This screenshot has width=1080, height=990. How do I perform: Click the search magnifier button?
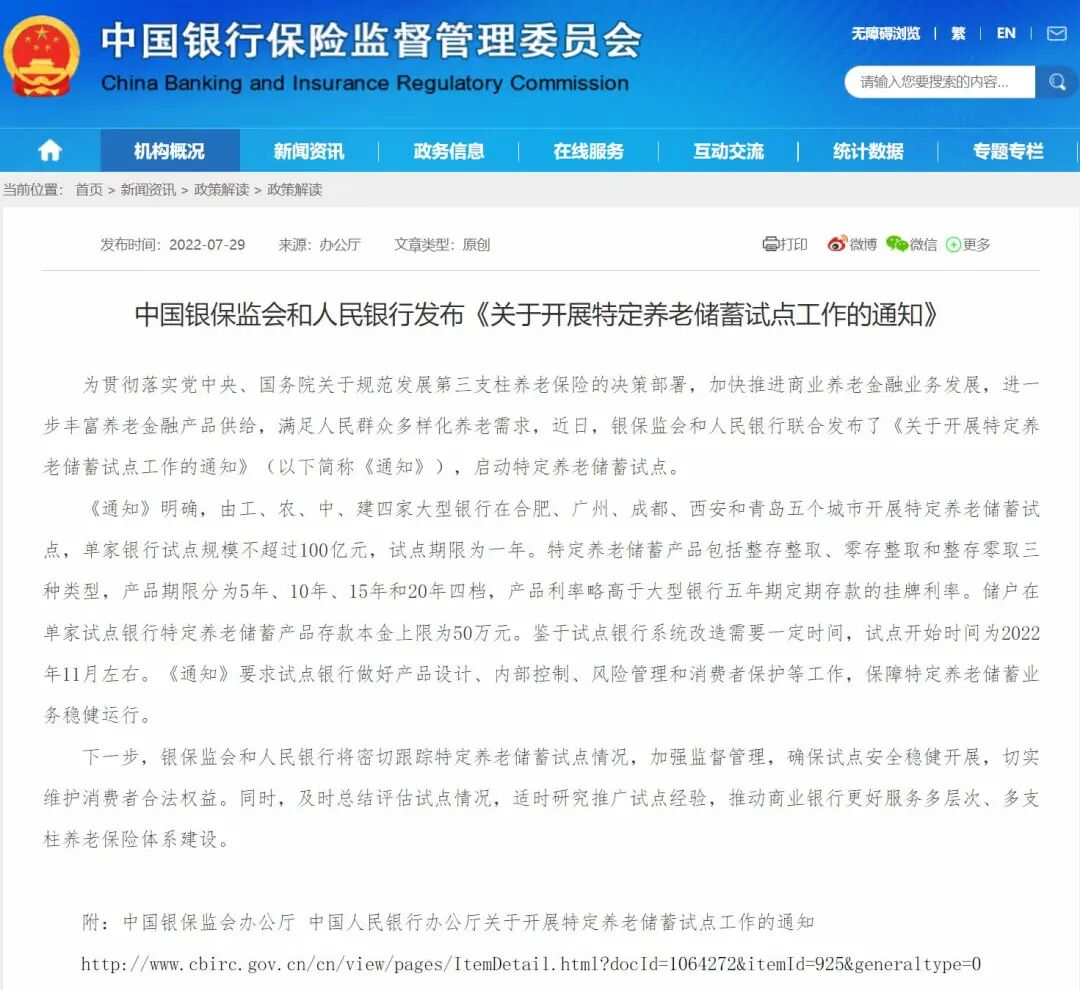pos(1057,82)
